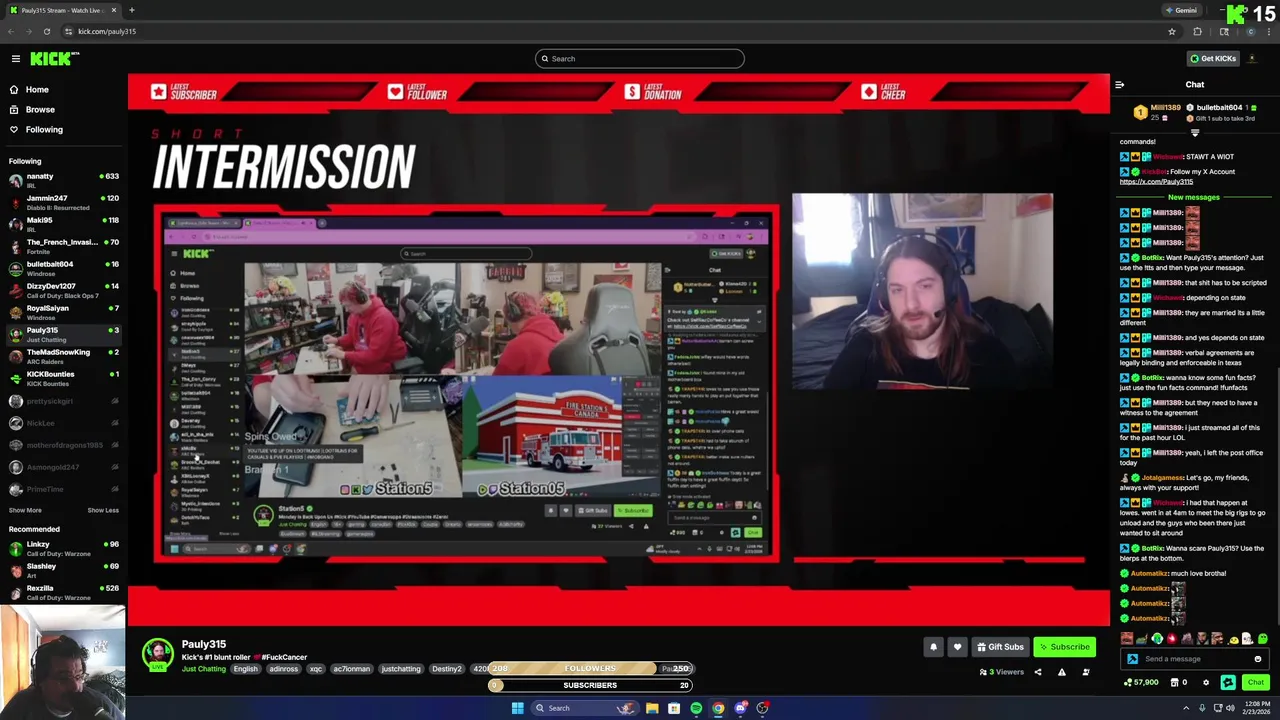
Task: Click the share stream icon
Action: 1037,672
